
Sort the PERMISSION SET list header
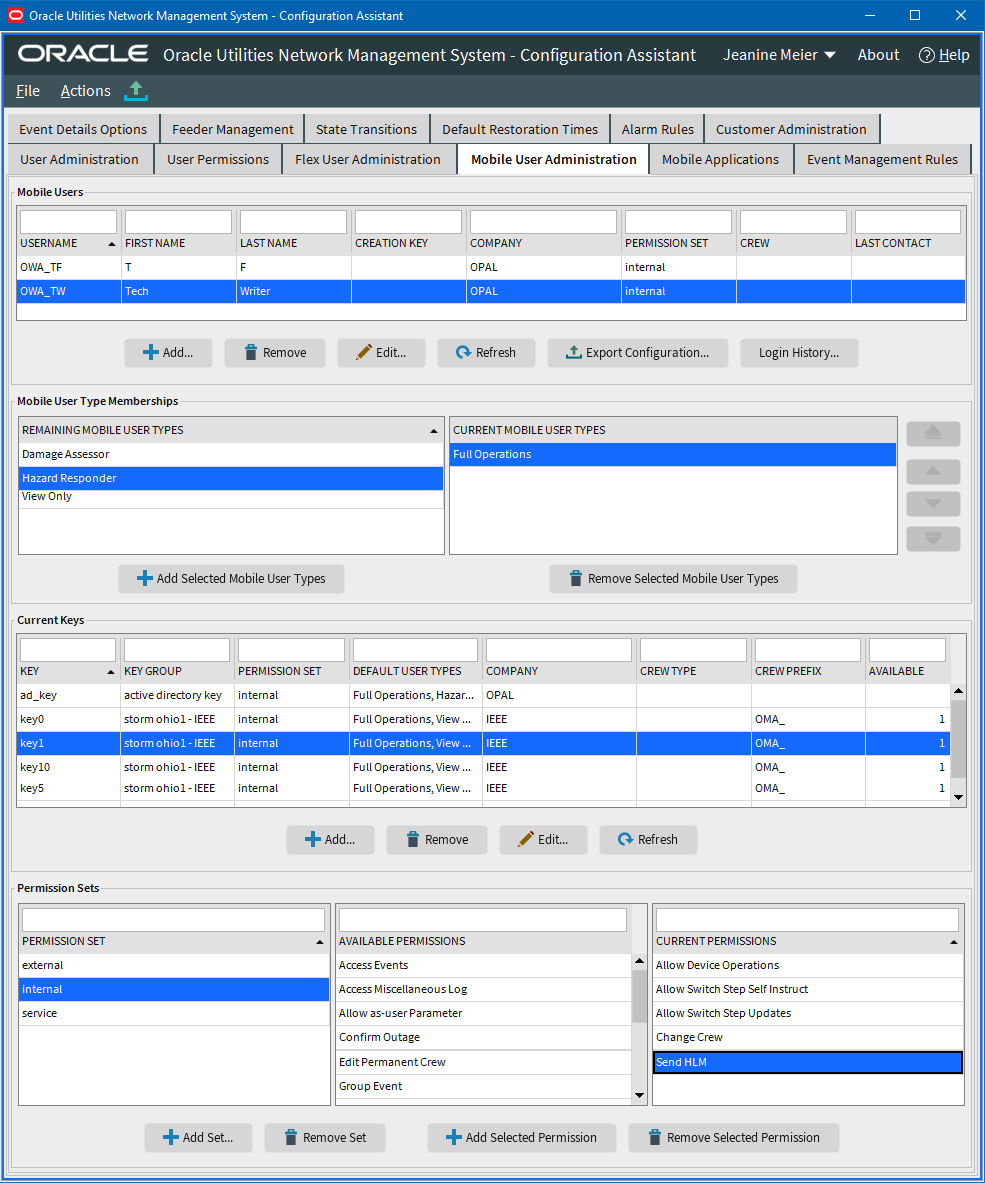(173, 941)
